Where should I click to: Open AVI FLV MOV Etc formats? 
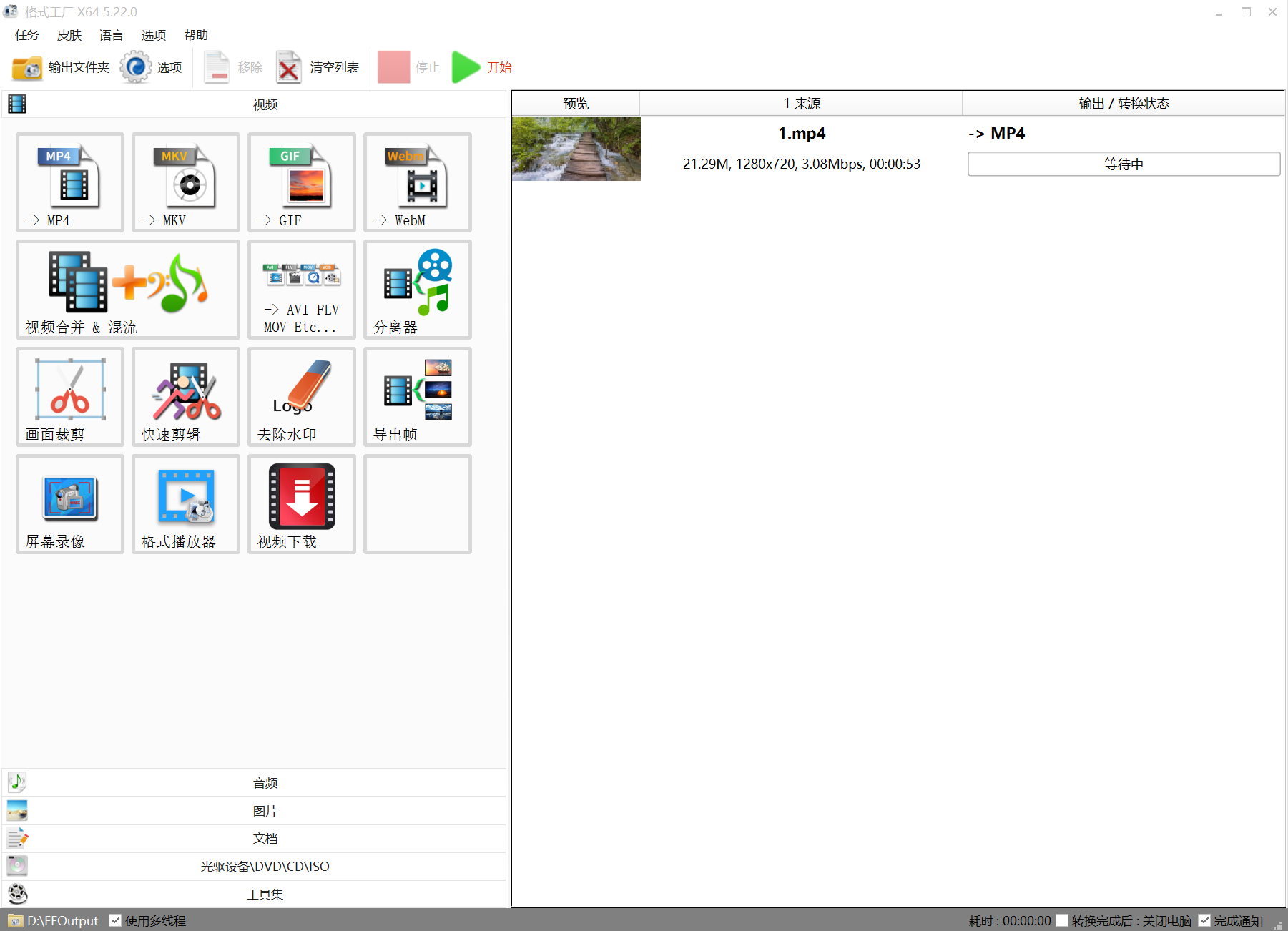point(302,290)
